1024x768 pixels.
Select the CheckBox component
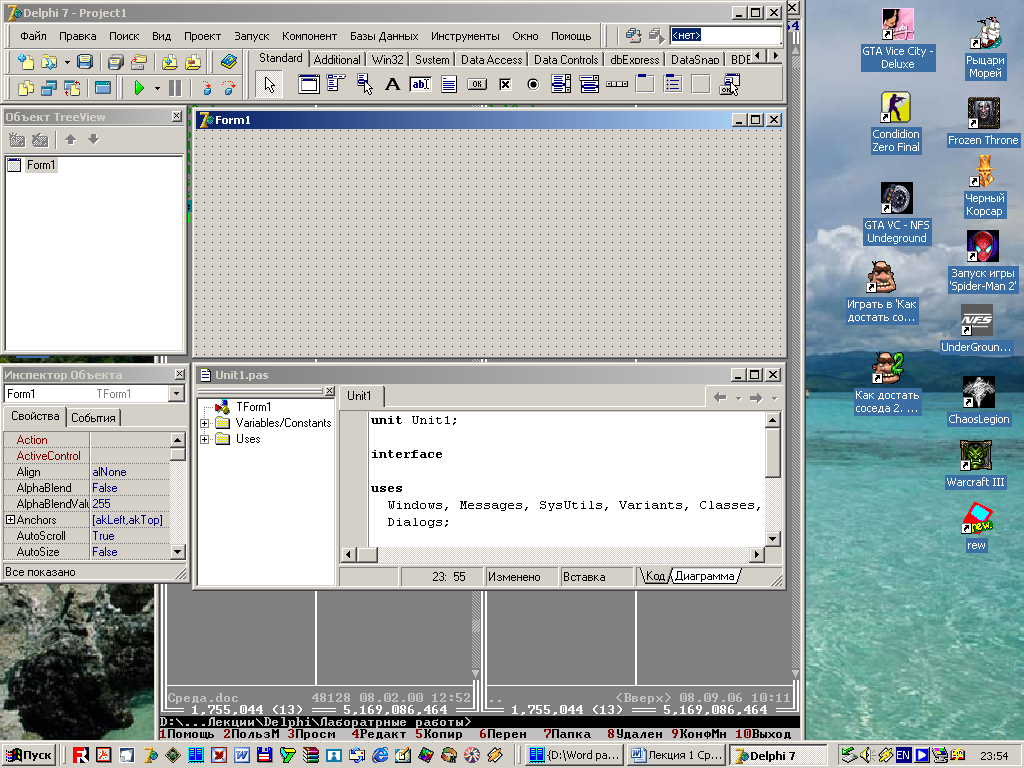point(505,84)
